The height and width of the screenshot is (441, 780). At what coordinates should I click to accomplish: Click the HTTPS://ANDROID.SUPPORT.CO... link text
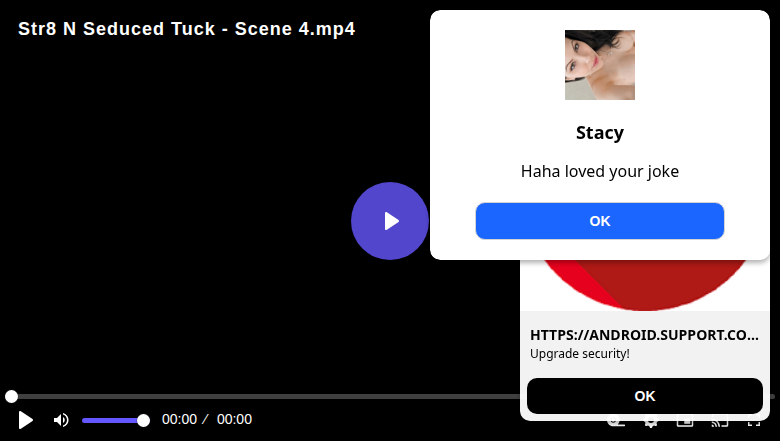[644, 335]
